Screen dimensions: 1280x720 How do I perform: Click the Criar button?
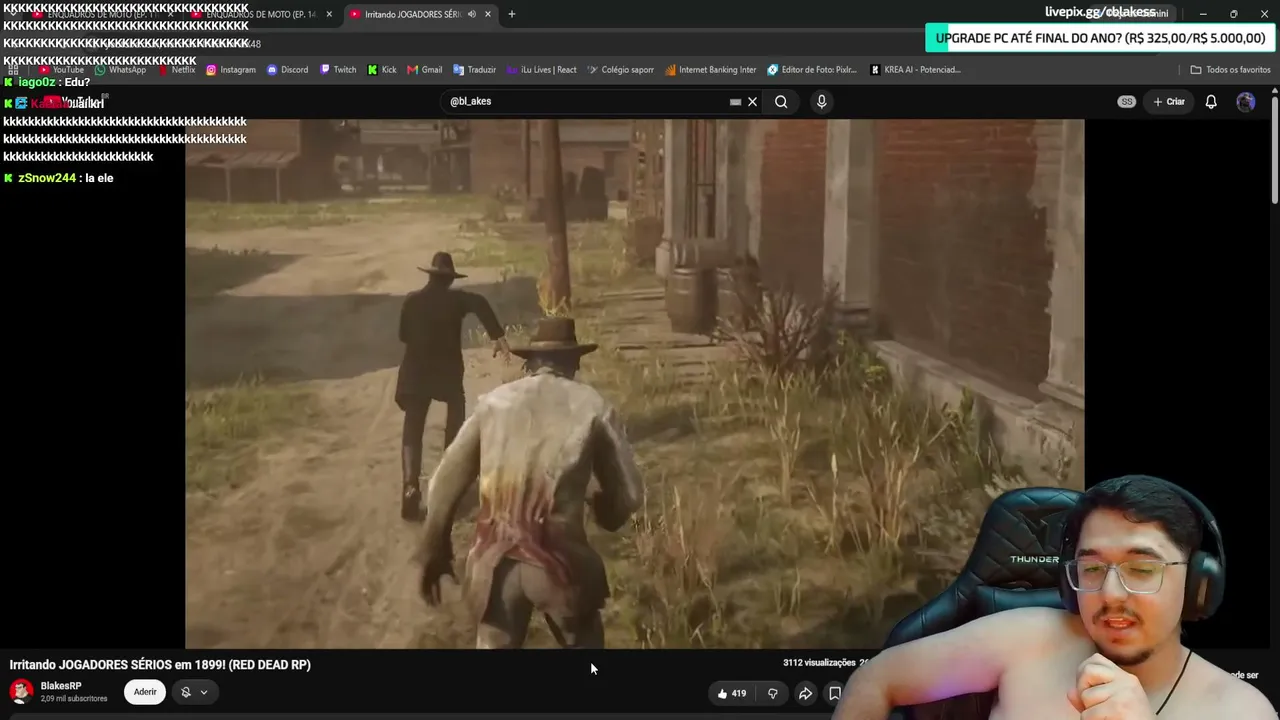click(1169, 101)
